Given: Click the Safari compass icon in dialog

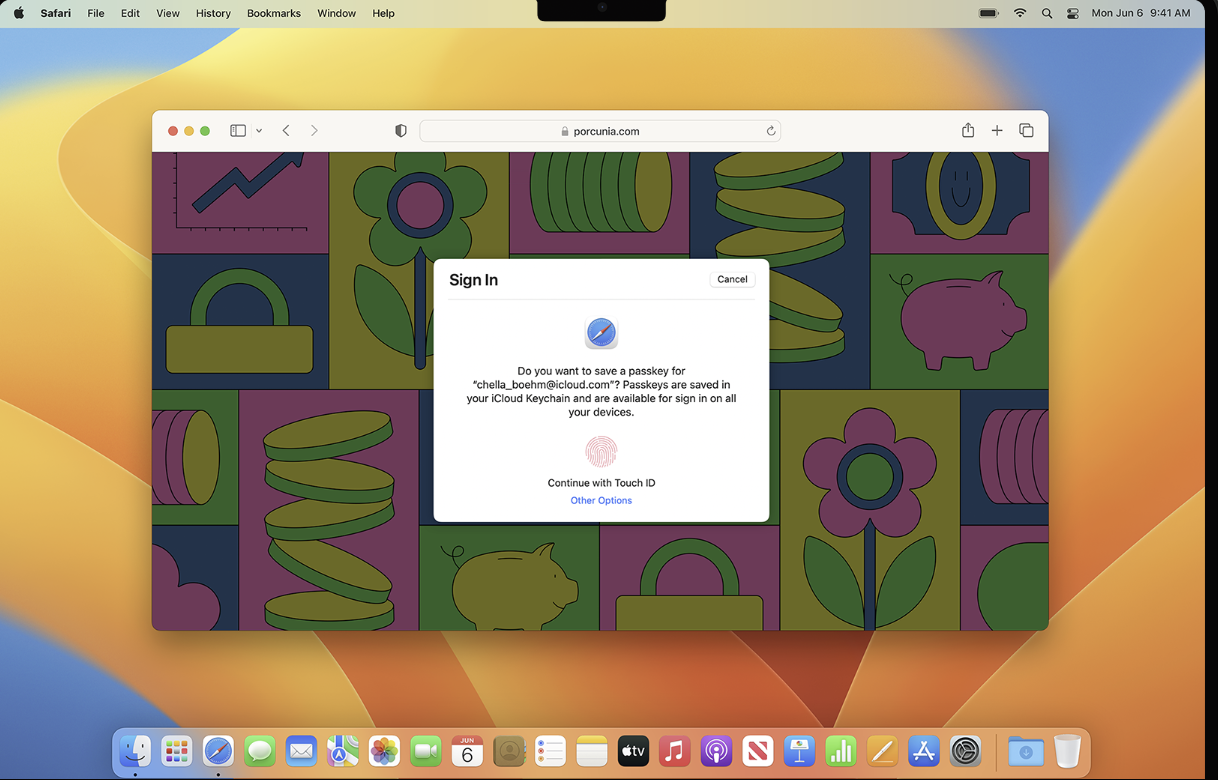Looking at the screenshot, I should pos(601,332).
